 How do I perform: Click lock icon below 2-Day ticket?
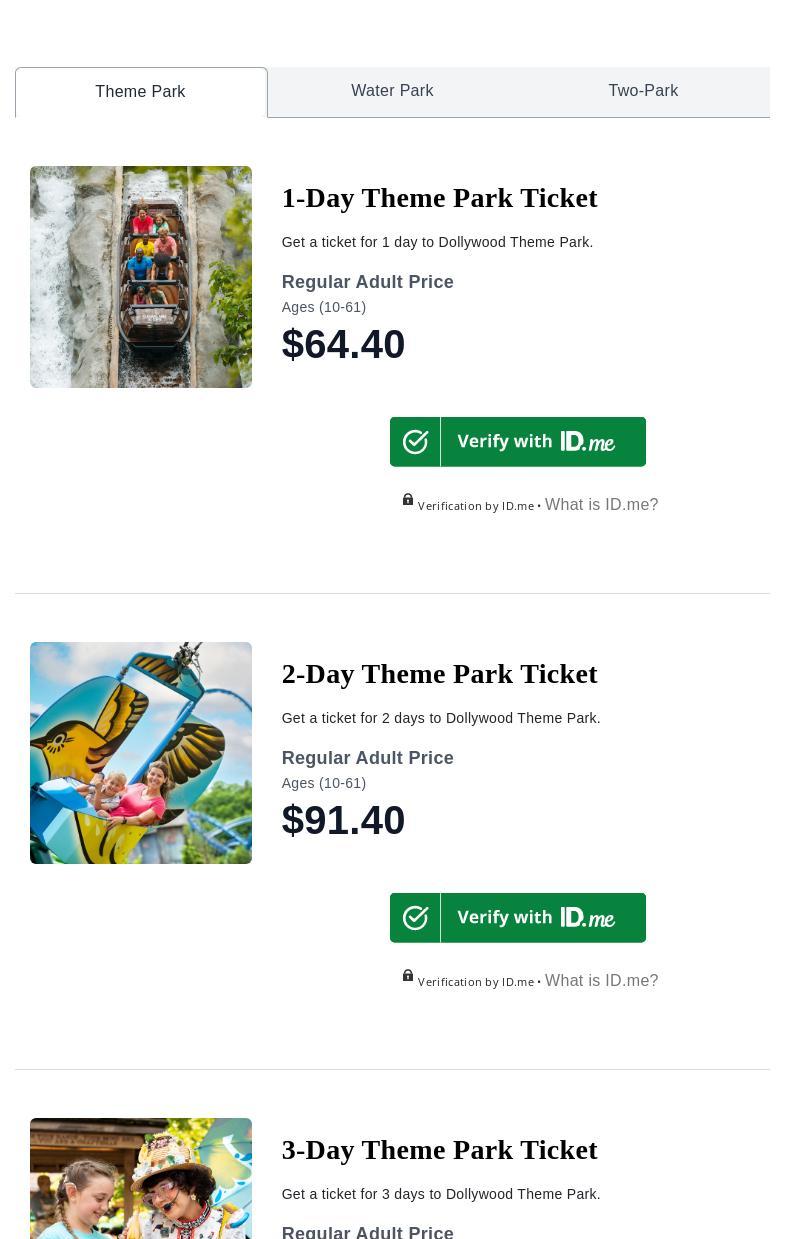pyautogui.click(x=408, y=976)
